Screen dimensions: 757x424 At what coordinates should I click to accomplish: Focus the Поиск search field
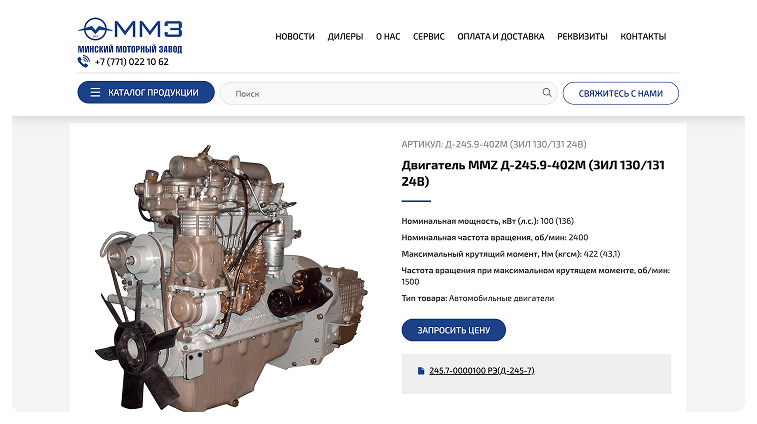click(x=389, y=93)
